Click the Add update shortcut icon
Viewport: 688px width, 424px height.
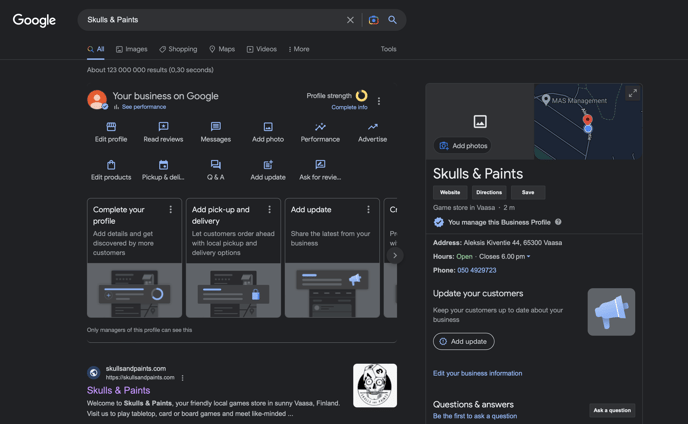pyautogui.click(x=268, y=165)
